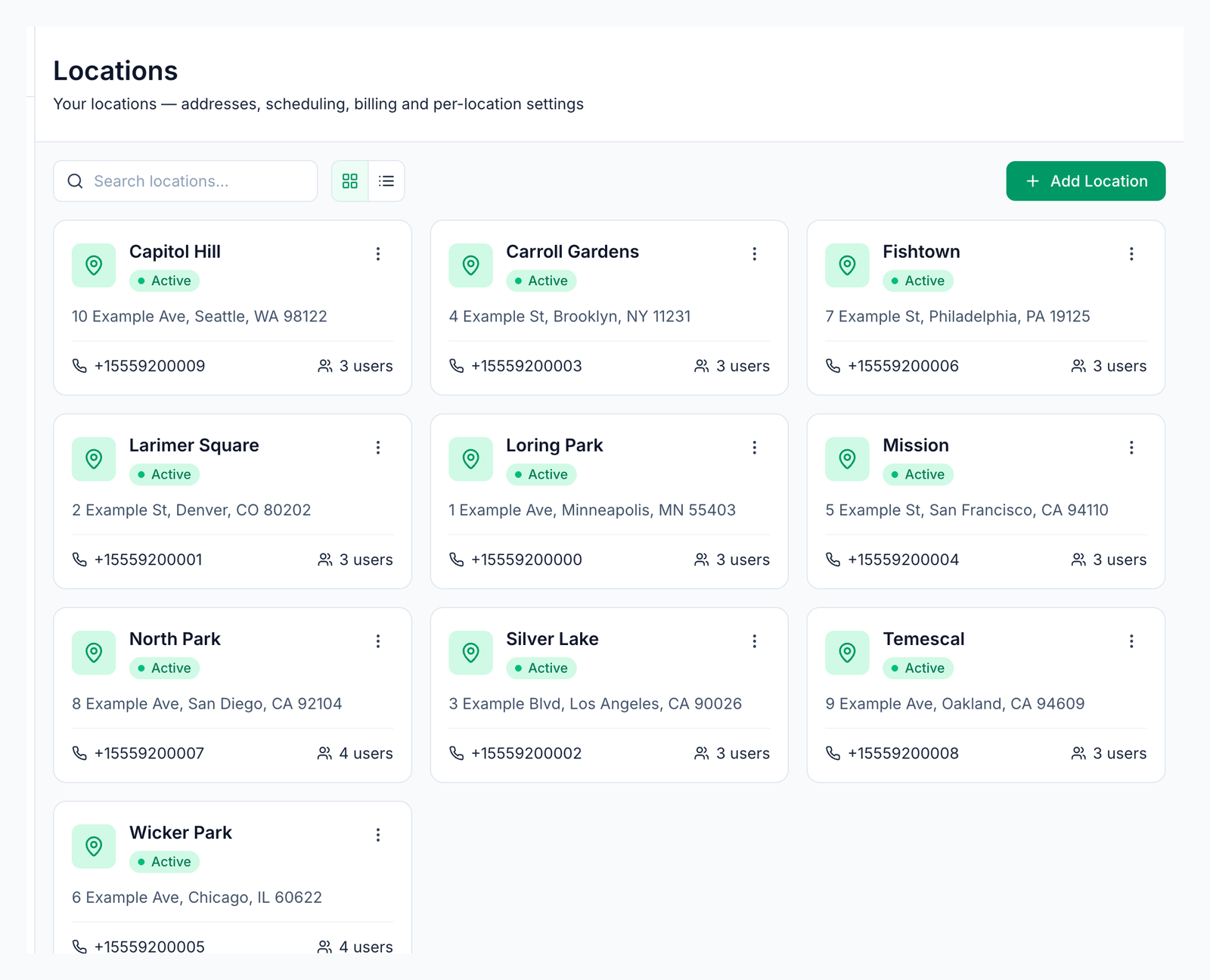Click the Loring Park location pin icon
The width and height of the screenshot is (1210, 980).
click(470, 459)
